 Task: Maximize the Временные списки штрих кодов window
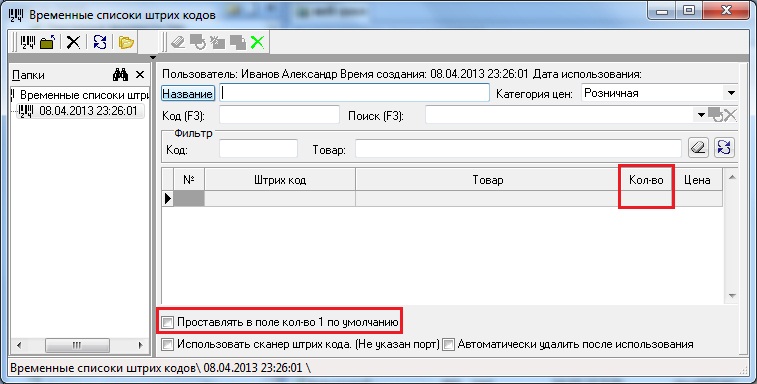click(689, 11)
